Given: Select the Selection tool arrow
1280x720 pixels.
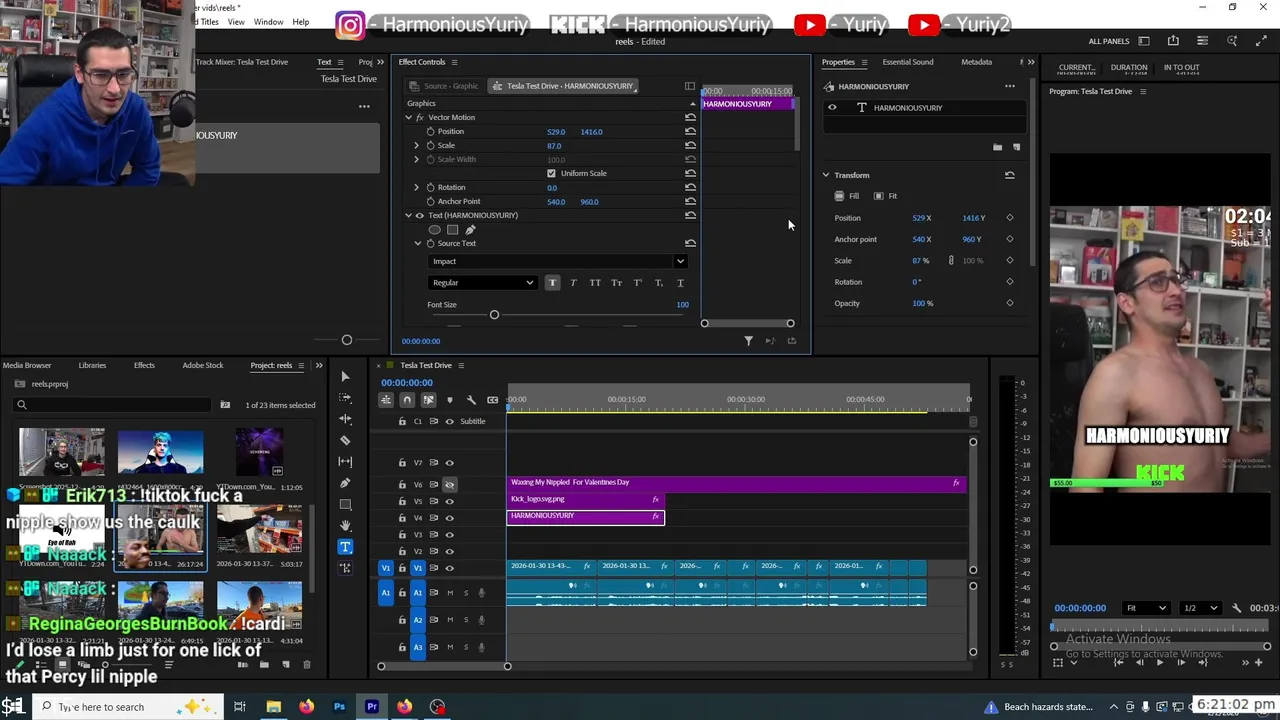Looking at the screenshot, I should (x=345, y=377).
